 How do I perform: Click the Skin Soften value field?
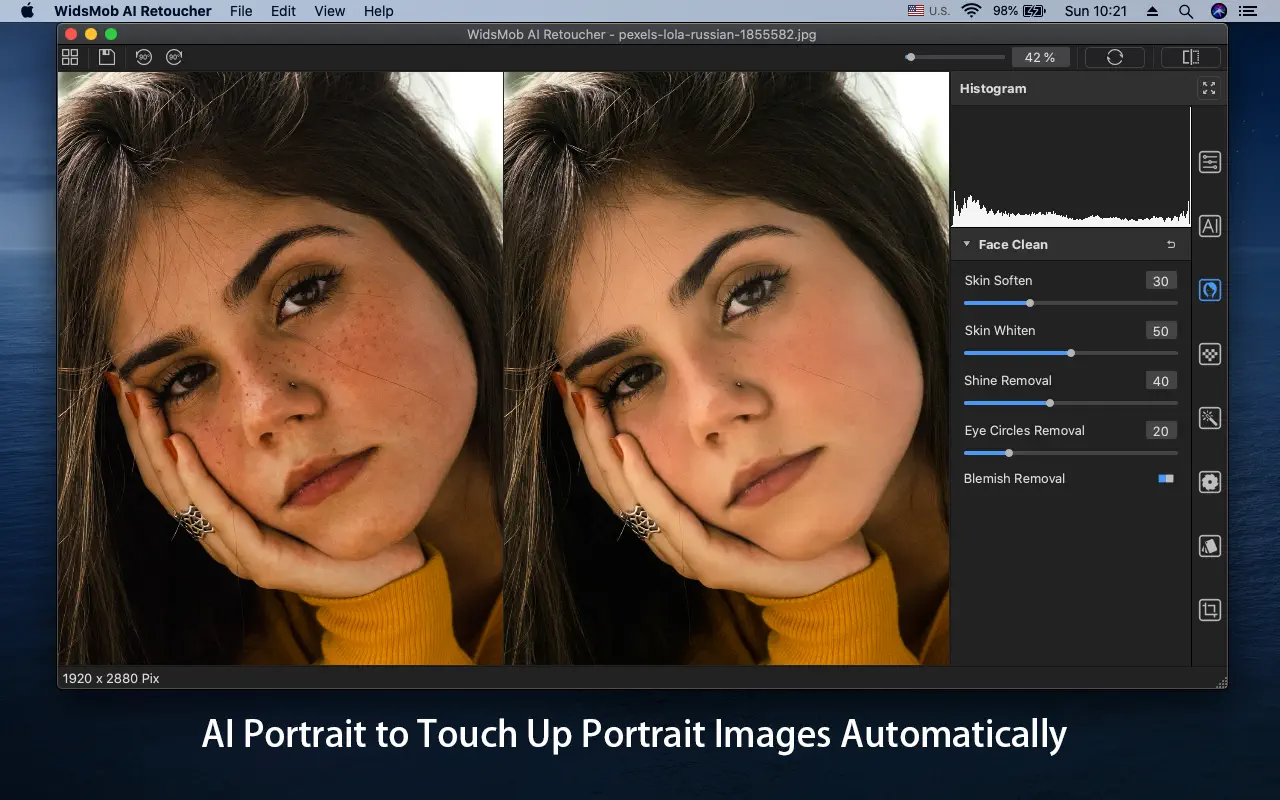(1160, 281)
